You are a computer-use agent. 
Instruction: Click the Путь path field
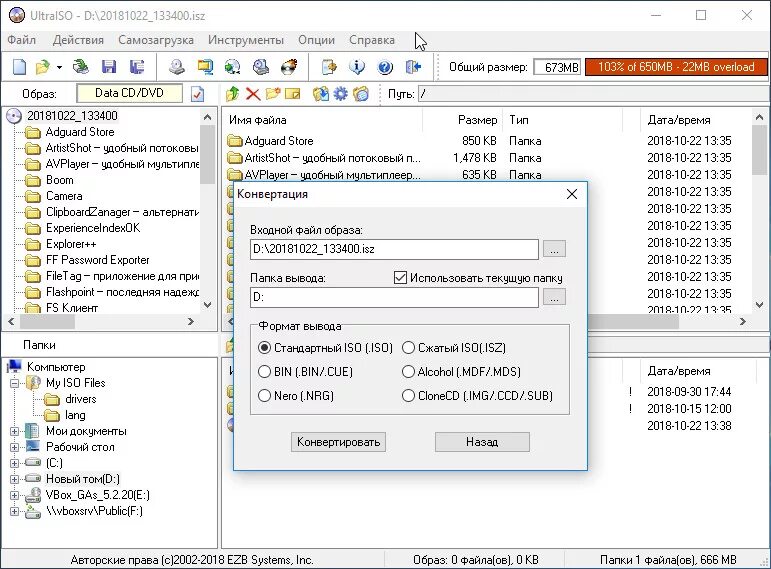tap(593, 93)
